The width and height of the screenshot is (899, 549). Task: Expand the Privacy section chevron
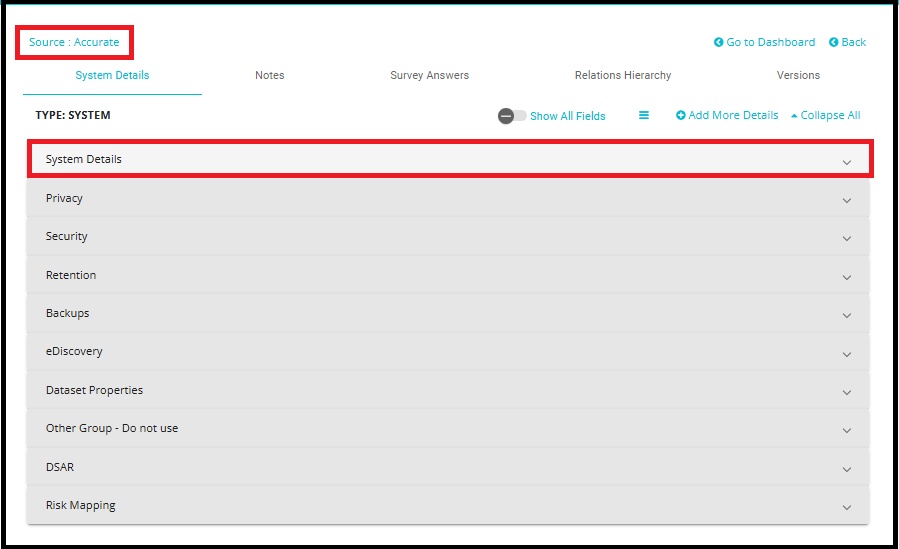point(846,200)
